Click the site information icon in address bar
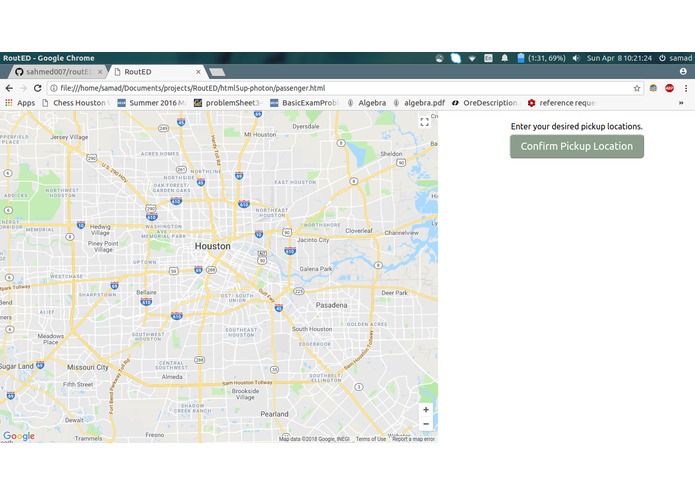The width and height of the screenshot is (695, 494). (54, 88)
